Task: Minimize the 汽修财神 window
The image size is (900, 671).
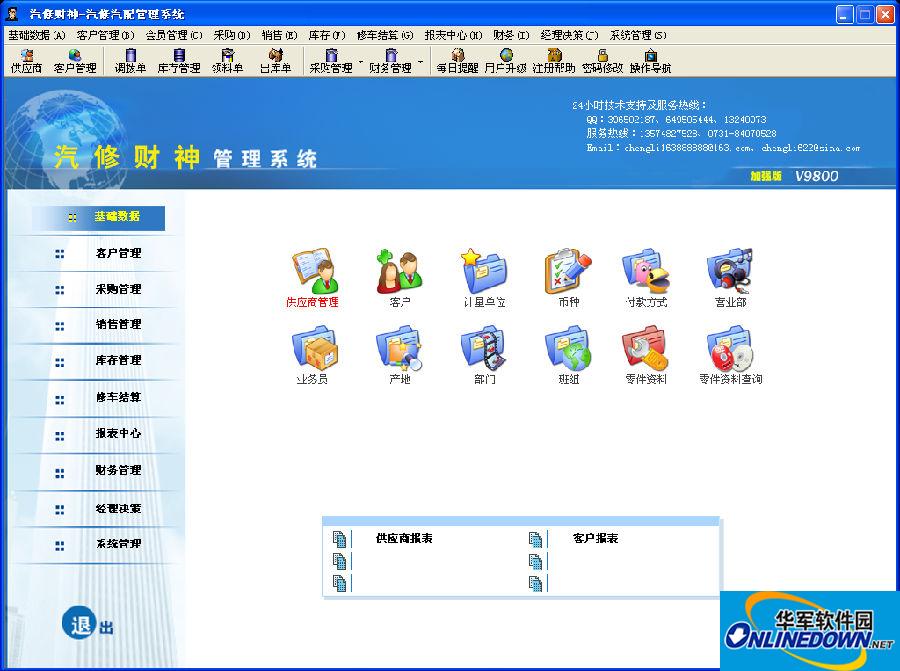Action: [x=844, y=14]
